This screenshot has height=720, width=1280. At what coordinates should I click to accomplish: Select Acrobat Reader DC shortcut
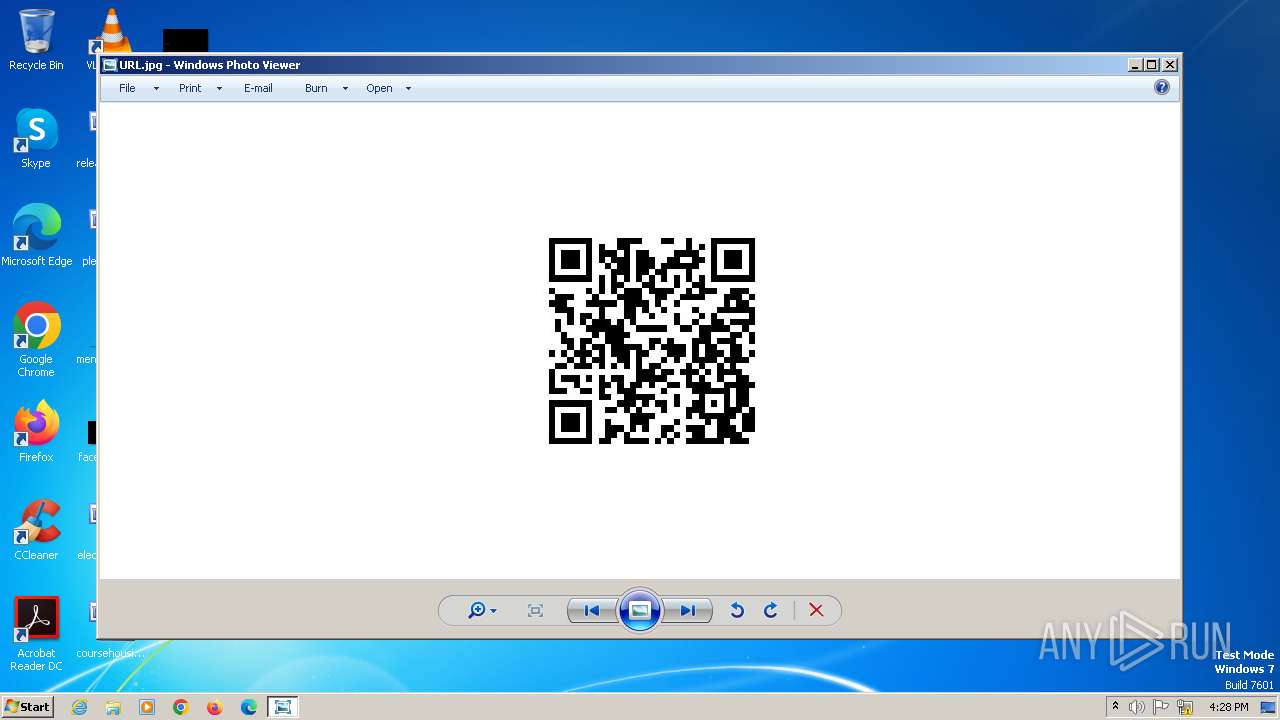coord(36,634)
